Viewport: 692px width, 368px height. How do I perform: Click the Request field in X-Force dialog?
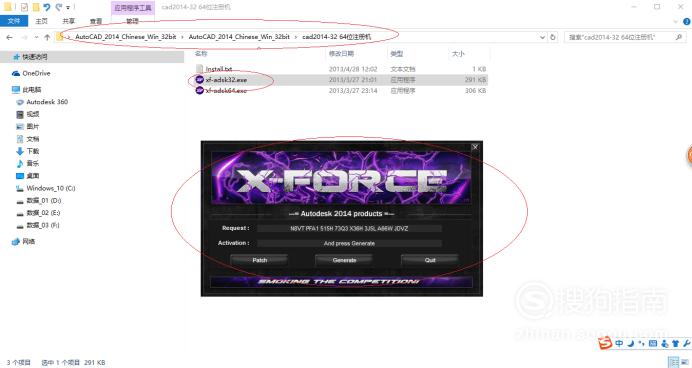(x=349, y=229)
